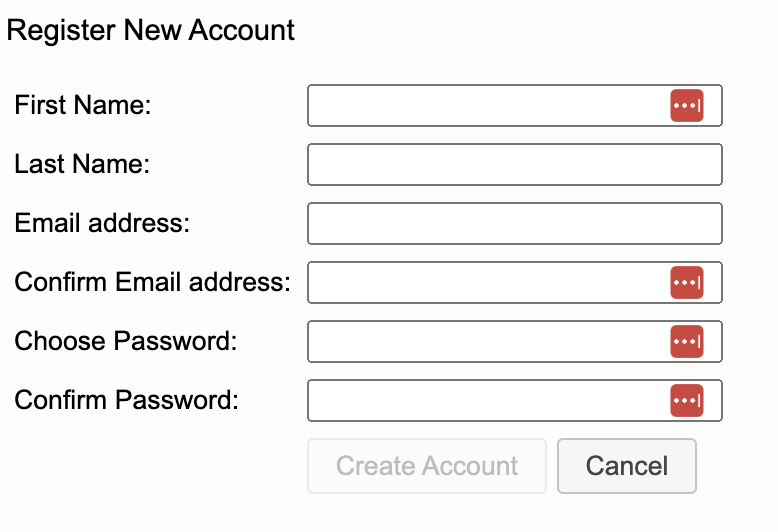The height and width of the screenshot is (532, 778).
Task: Select the Last Name input box
Action: [x=515, y=164]
